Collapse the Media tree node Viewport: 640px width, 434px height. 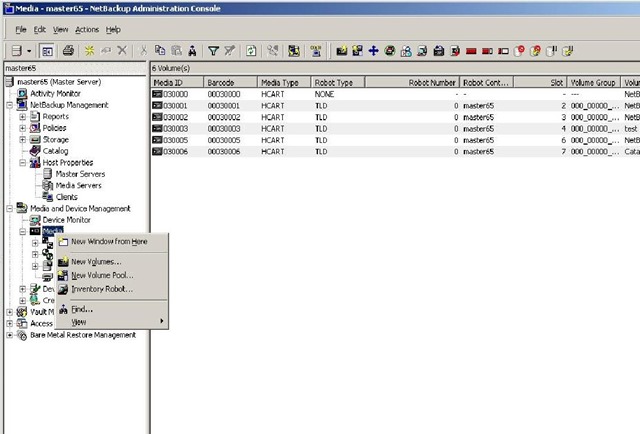(22, 231)
